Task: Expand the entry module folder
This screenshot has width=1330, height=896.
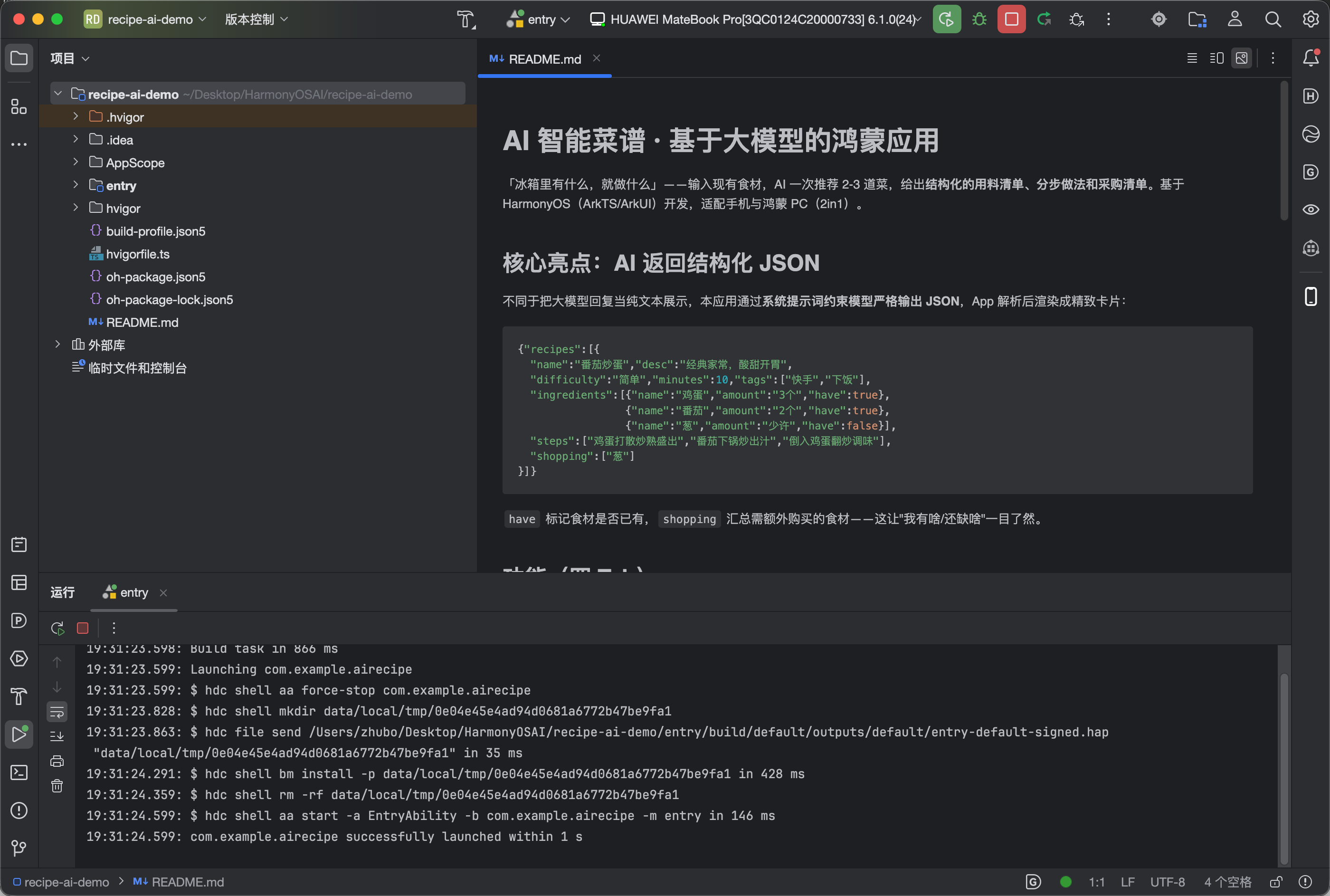Action: (x=76, y=185)
